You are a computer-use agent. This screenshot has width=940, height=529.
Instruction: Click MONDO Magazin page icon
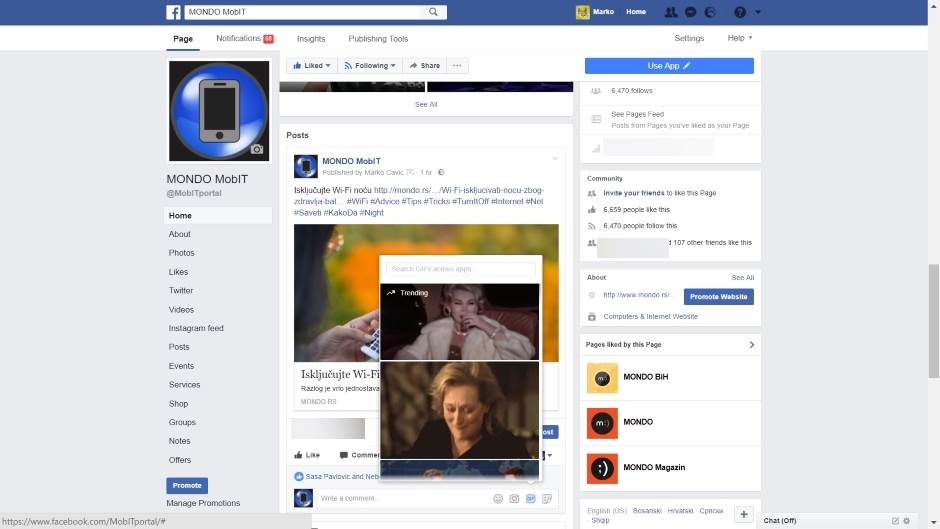tap(602, 468)
